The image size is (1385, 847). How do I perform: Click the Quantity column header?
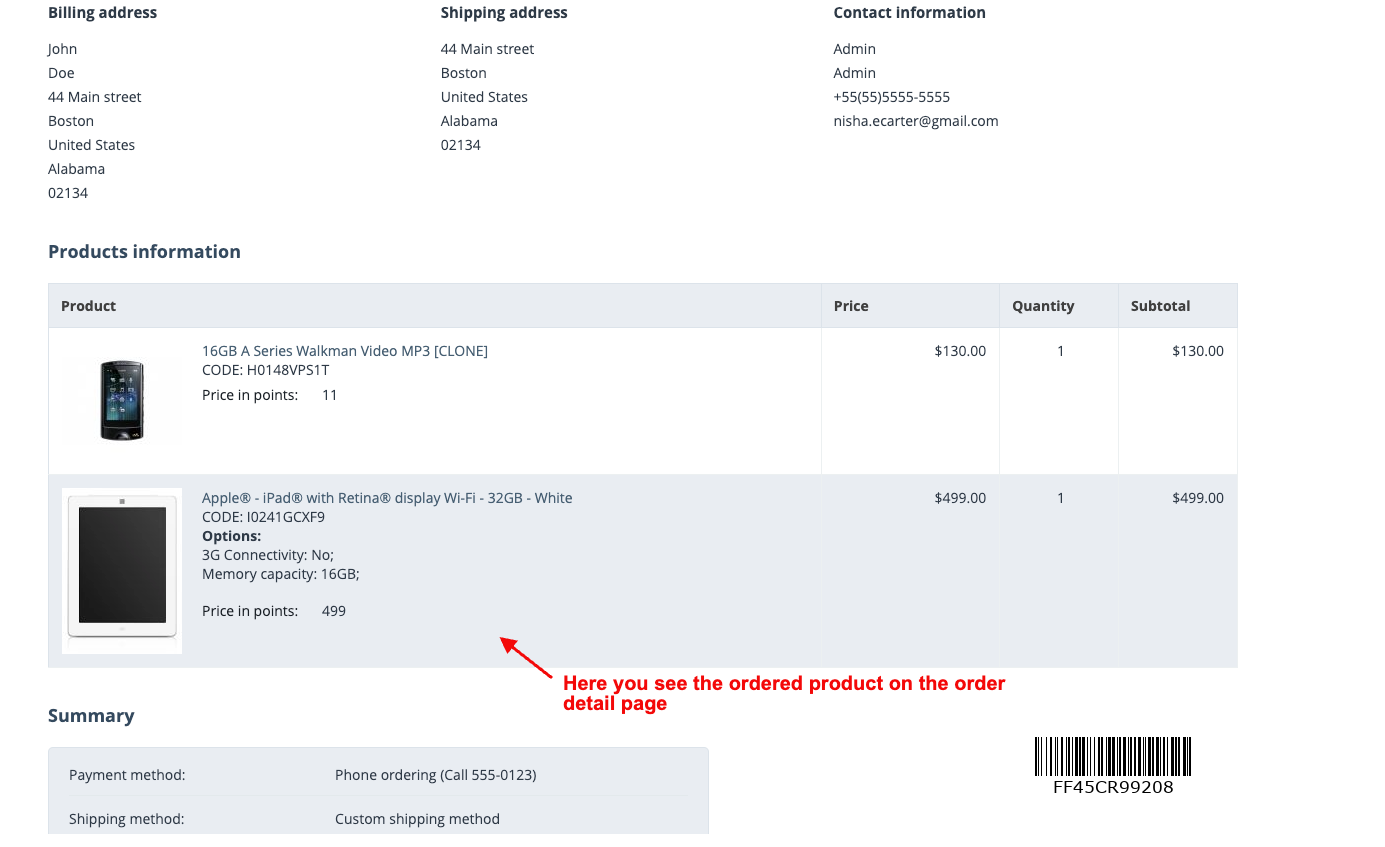[1043, 306]
